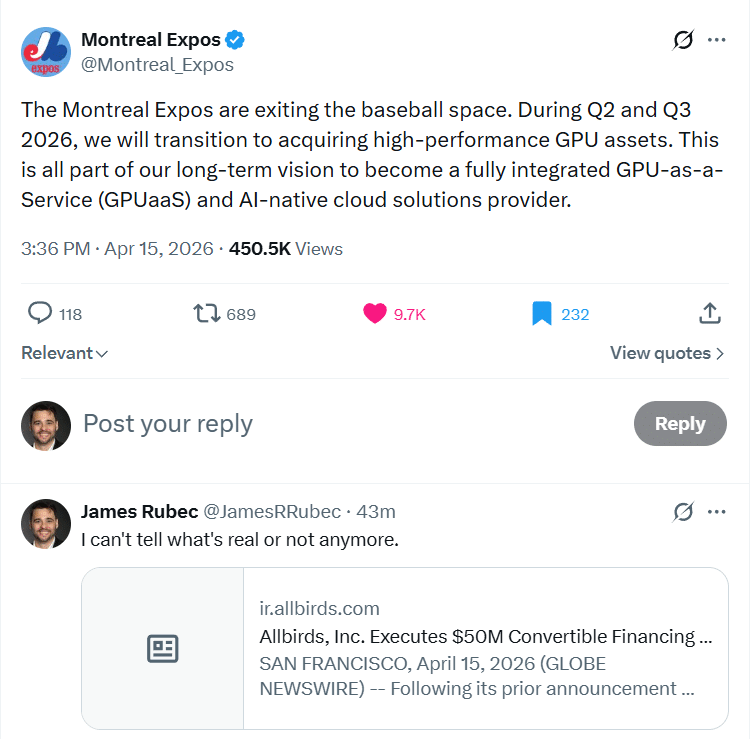752x739 pixels.
Task: Click the @Montreal_Expos handle
Action: pos(157,65)
